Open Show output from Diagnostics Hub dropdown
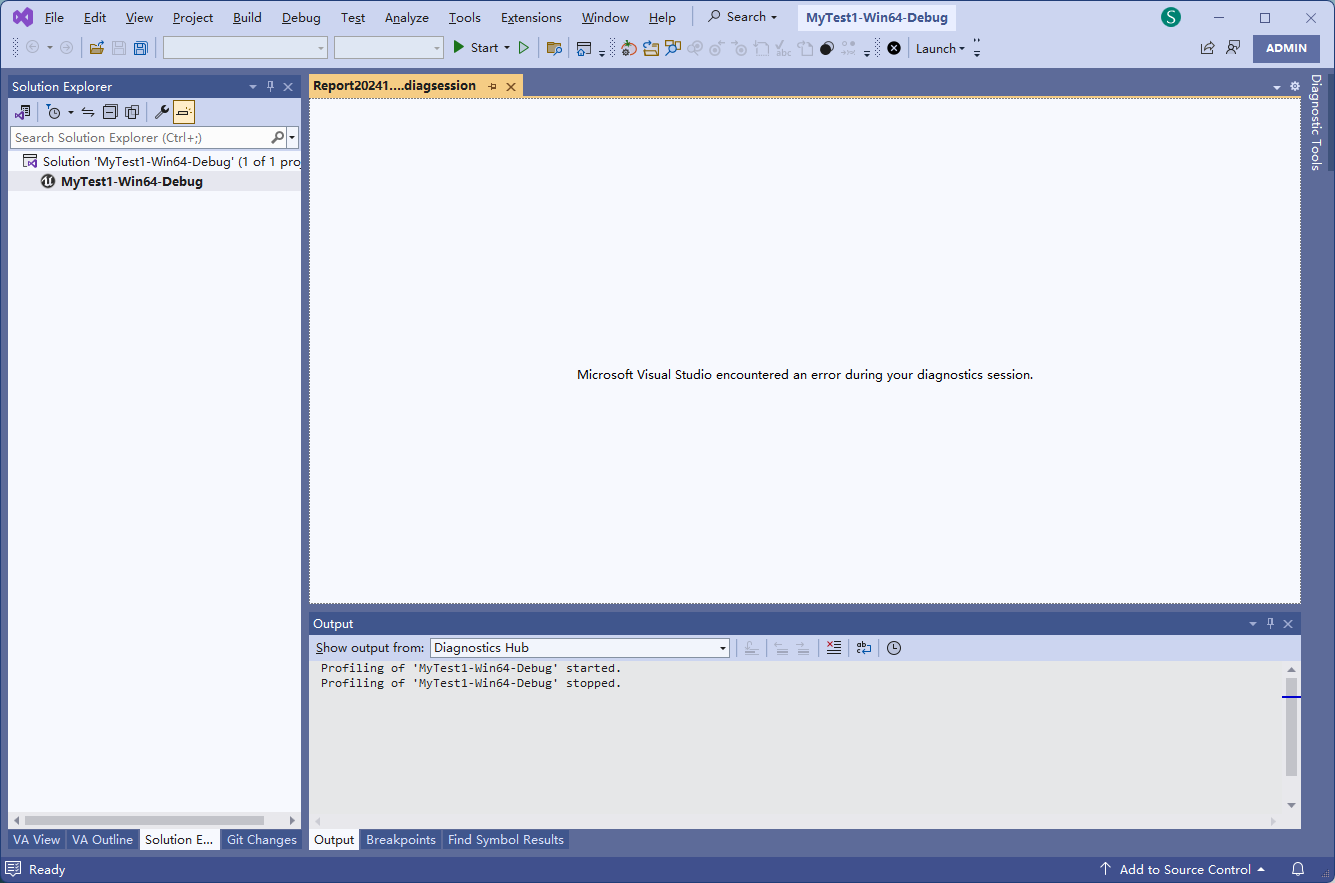This screenshot has height=883, width=1335. click(x=580, y=648)
